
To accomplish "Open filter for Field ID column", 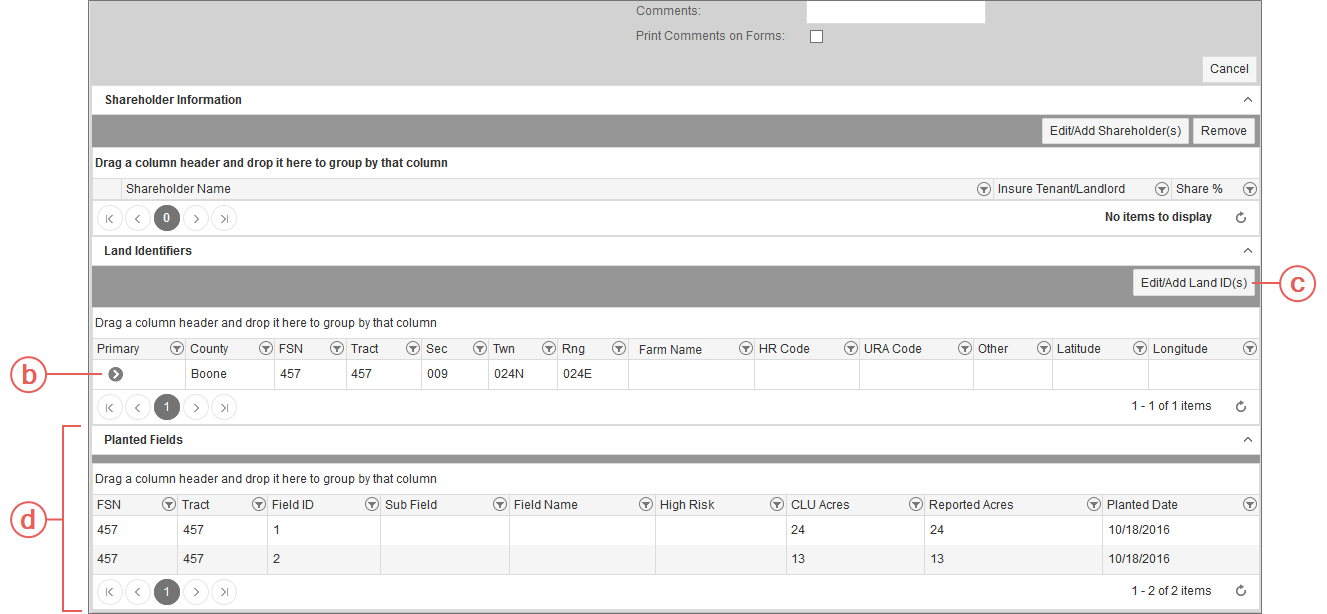I will tap(372, 505).
